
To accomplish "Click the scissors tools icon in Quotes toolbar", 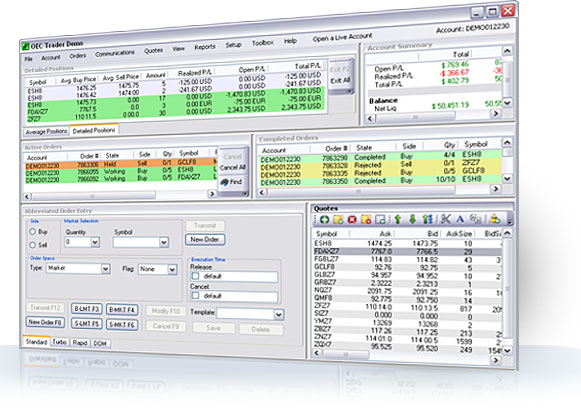I will click(445, 219).
